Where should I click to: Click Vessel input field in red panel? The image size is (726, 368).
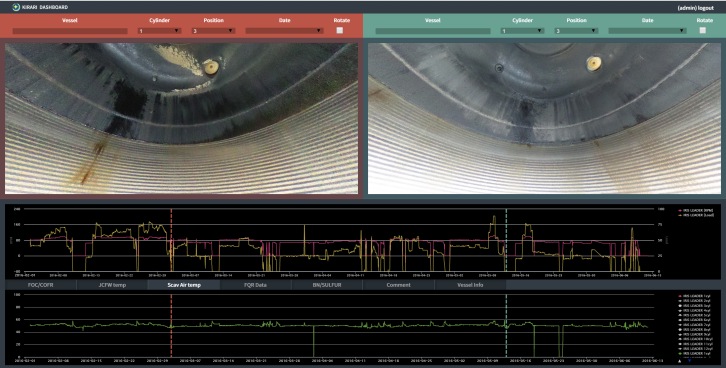[x=70, y=31]
